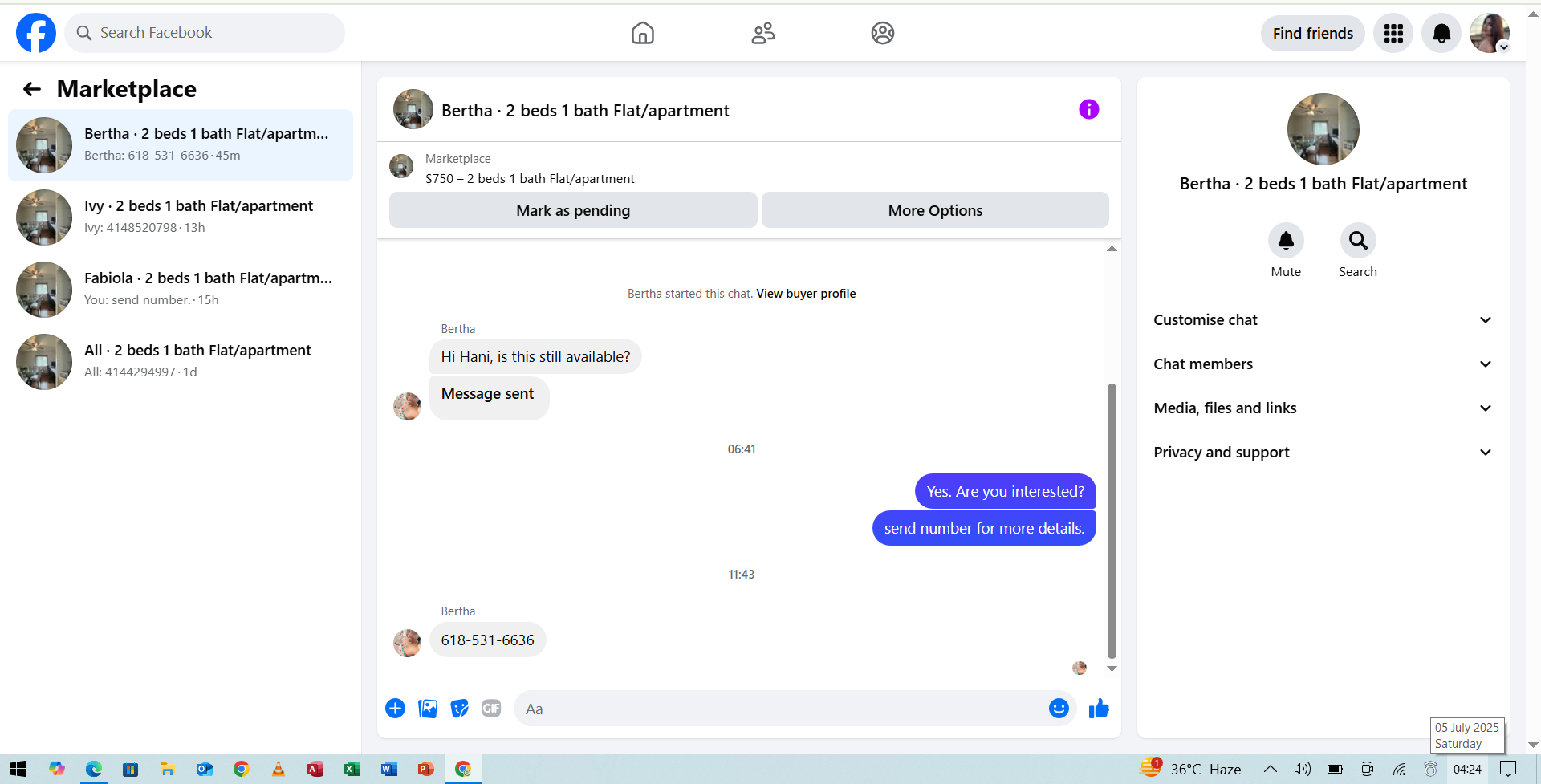Click the 618-531-6636 message bubble
This screenshot has width=1541, height=784.
tap(487, 640)
